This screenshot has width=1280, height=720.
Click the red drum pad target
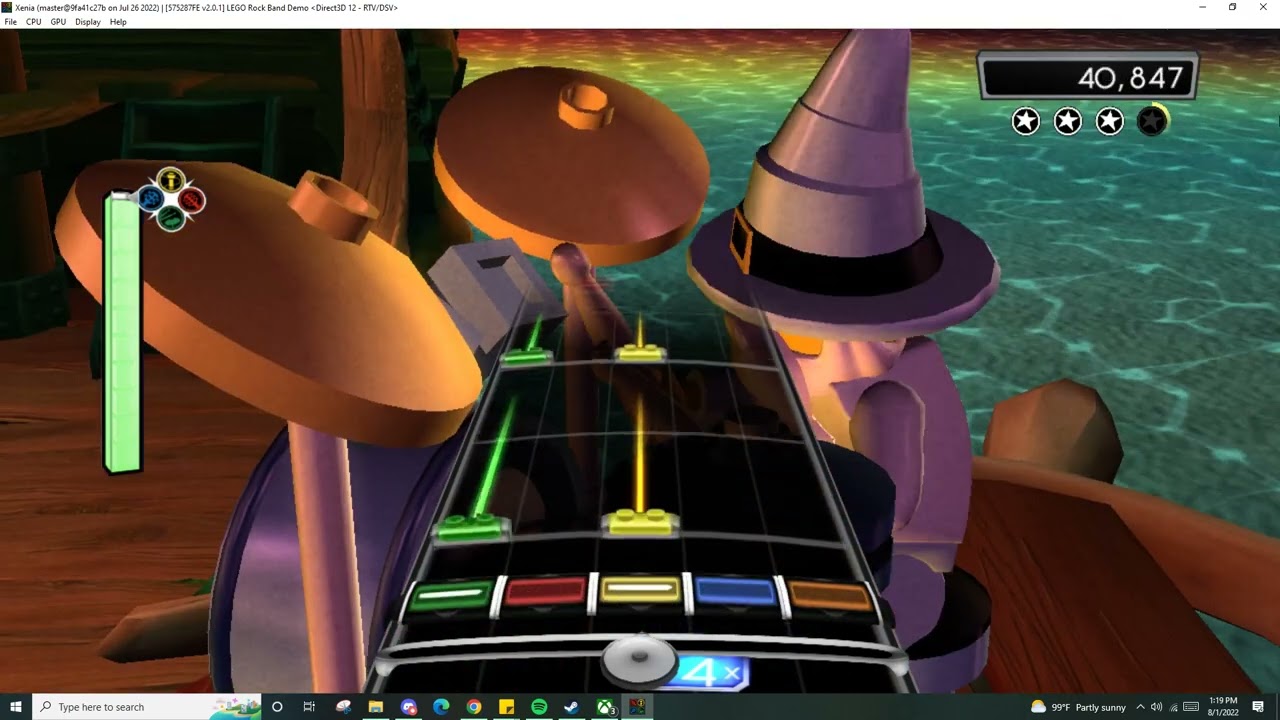545,592
